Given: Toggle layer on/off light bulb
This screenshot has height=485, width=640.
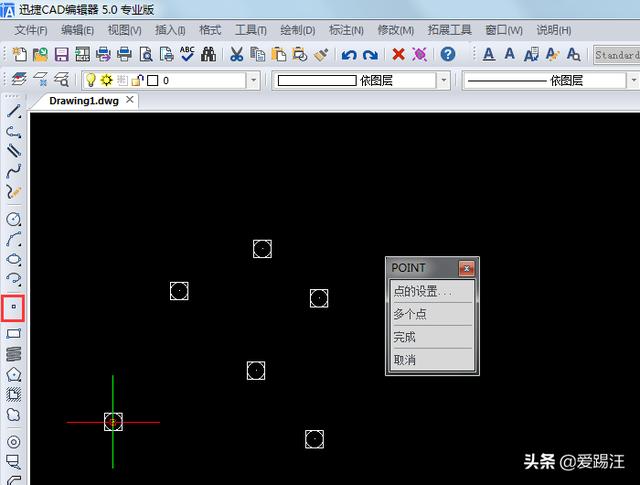Looking at the screenshot, I should (91, 80).
